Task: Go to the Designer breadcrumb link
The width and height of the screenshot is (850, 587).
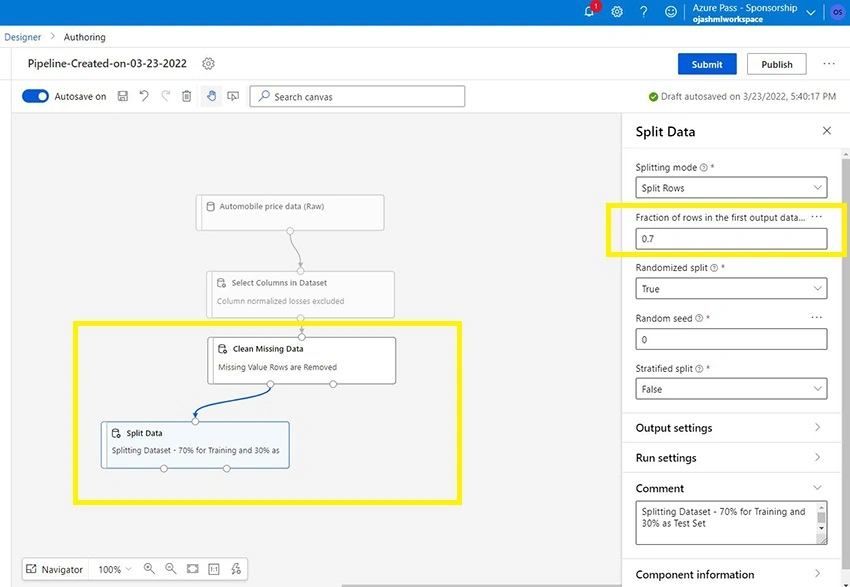Action: pos(23,37)
